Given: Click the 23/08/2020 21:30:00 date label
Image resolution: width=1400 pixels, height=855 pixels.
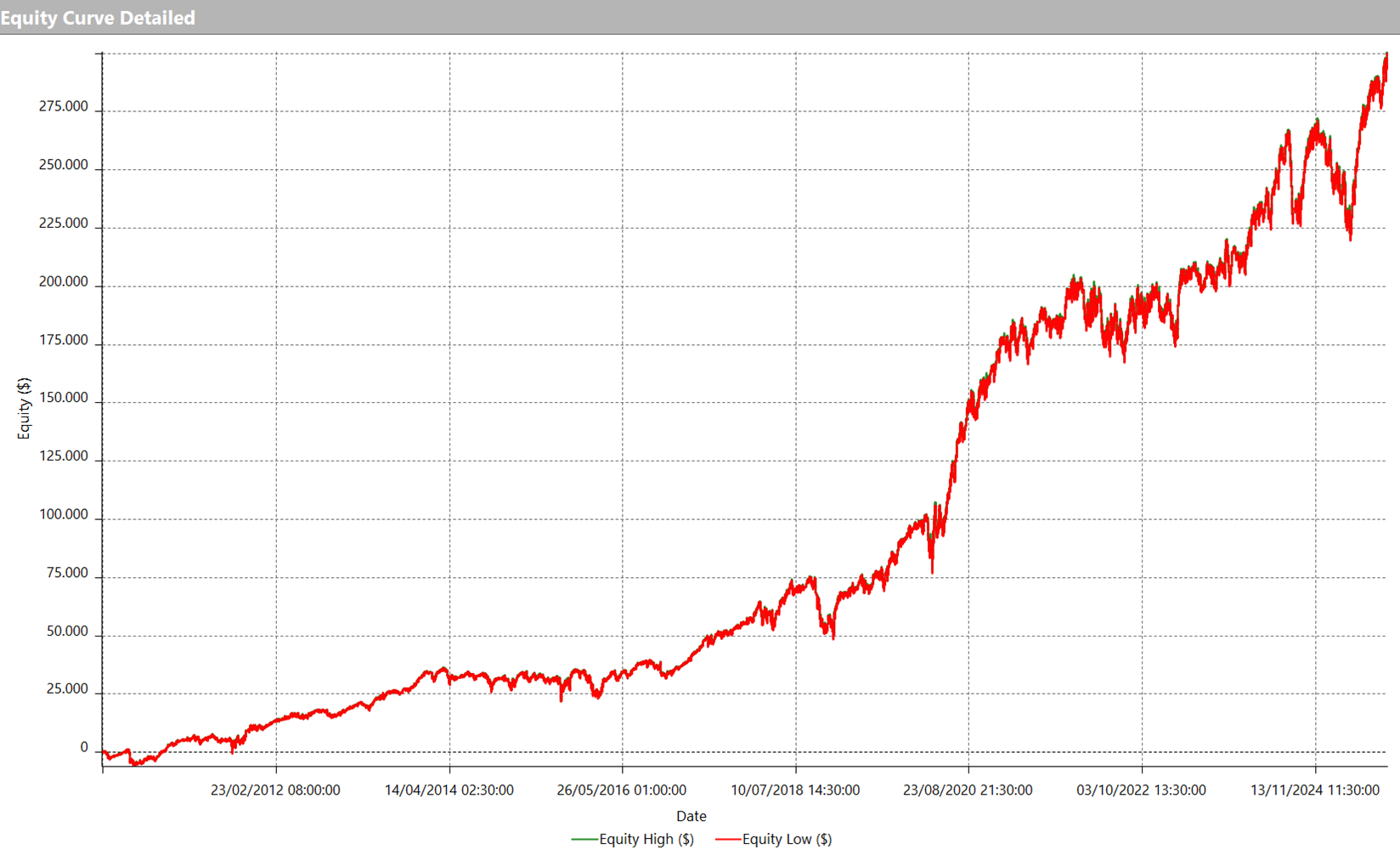Looking at the screenshot, I should (968, 790).
